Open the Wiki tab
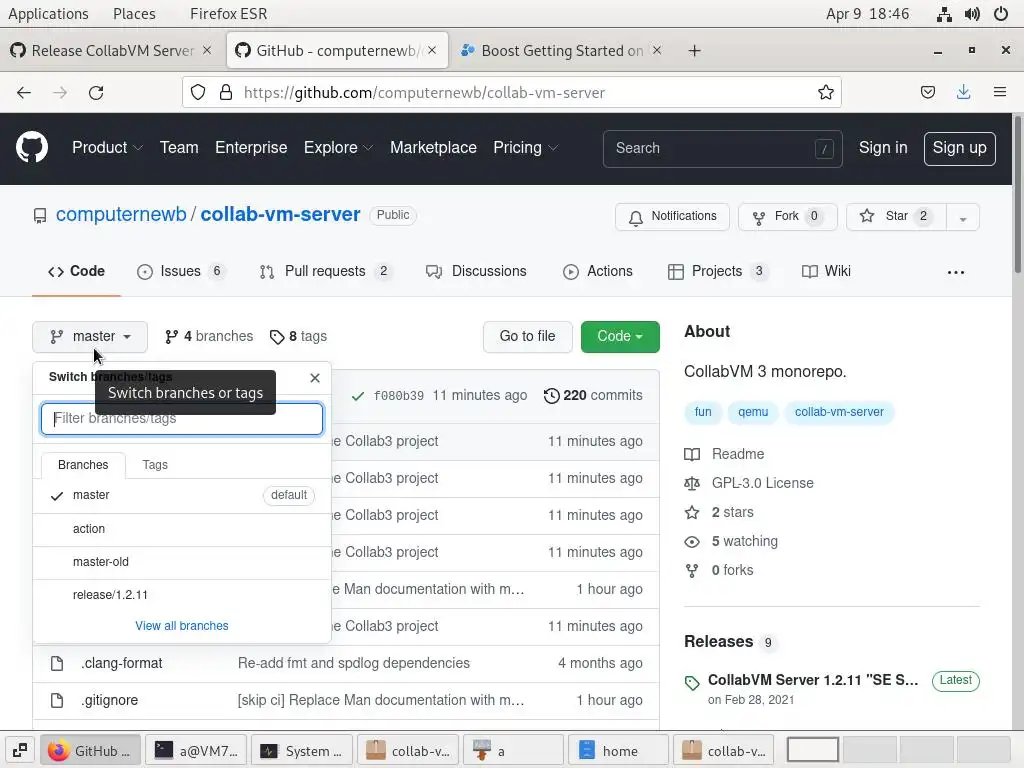 (826, 272)
